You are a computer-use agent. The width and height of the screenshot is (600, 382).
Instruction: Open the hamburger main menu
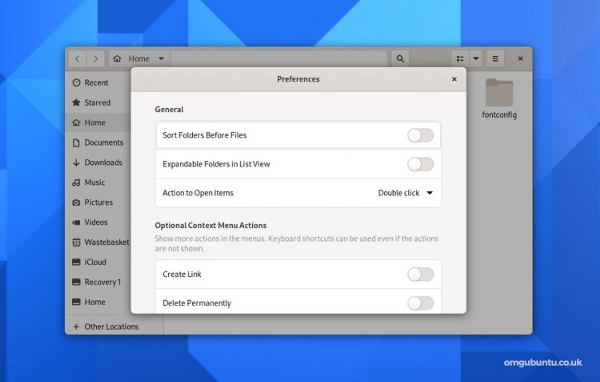tap(495, 59)
